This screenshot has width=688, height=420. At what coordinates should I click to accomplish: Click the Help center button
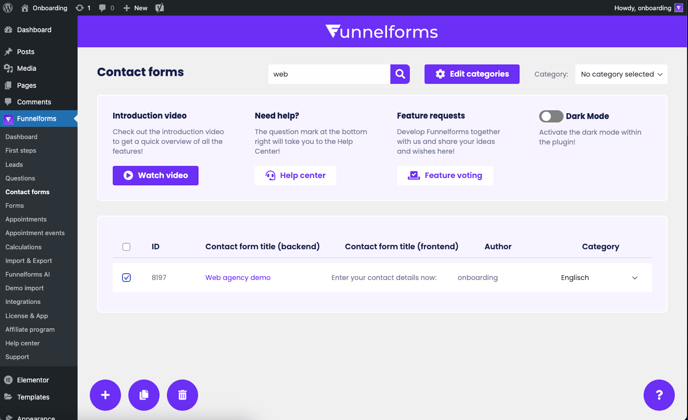point(295,176)
